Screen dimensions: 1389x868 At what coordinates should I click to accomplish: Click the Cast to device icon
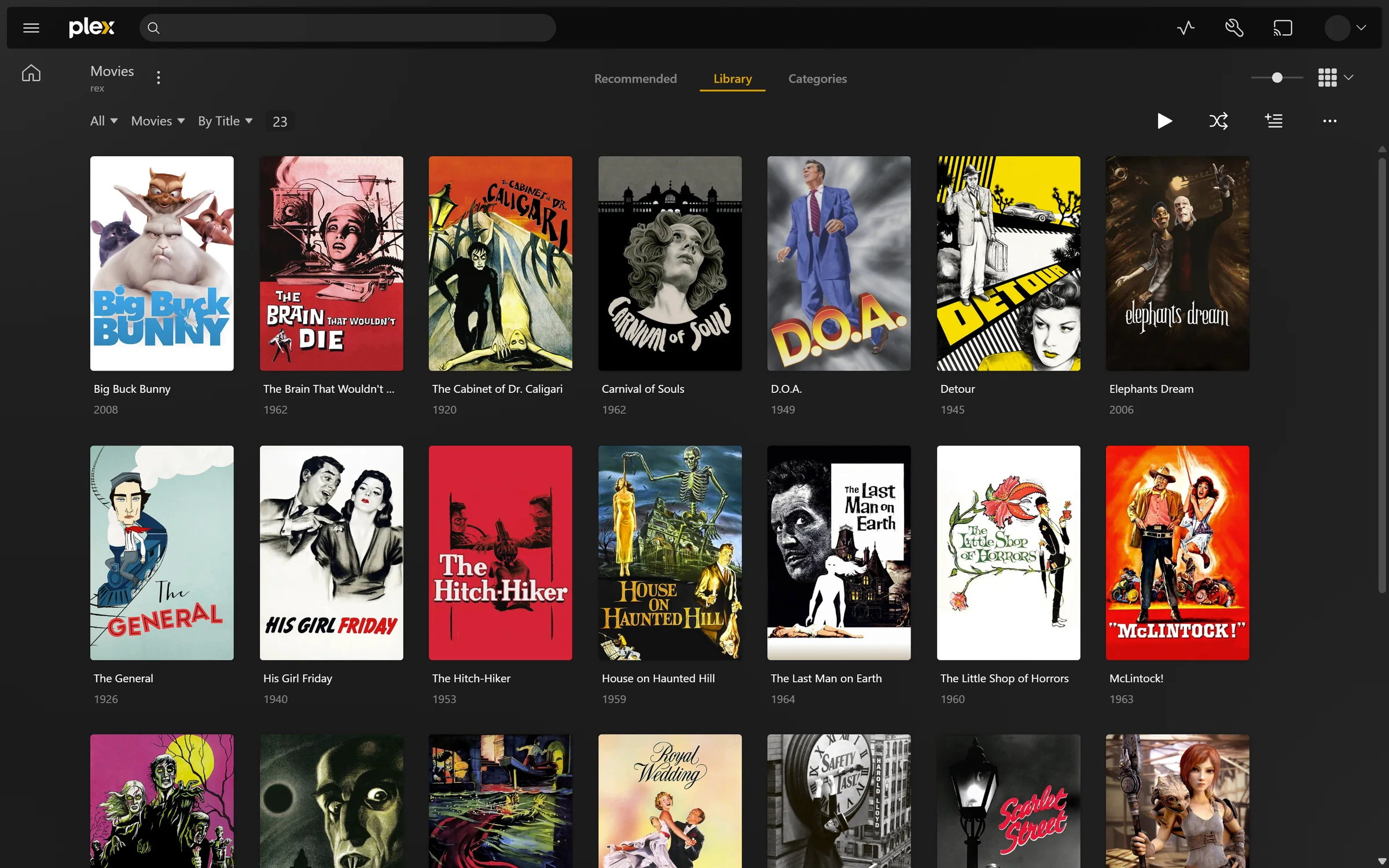pyautogui.click(x=1283, y=28)
